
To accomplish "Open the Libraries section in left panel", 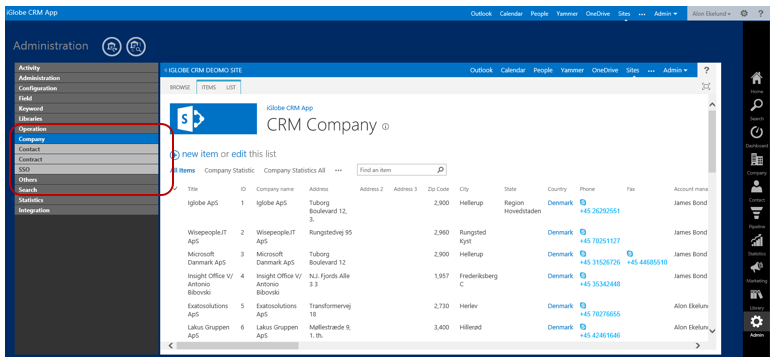I will tap(86, 118).
